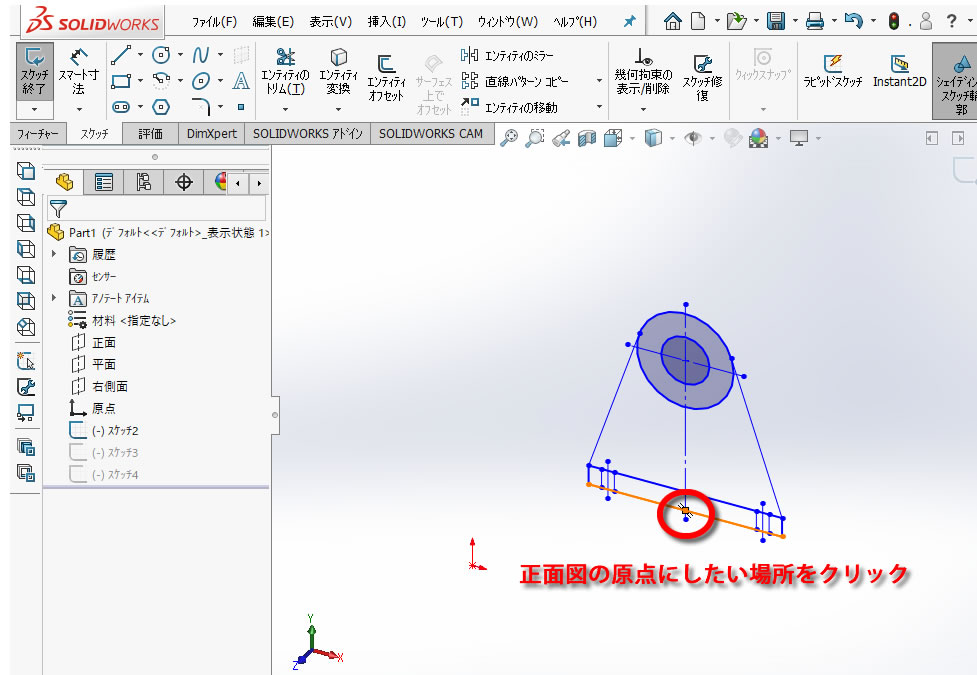This screenshot has width=977, height=675.
Task: Click the Zoom to Fit icon
Action: (x=510, y=138)
